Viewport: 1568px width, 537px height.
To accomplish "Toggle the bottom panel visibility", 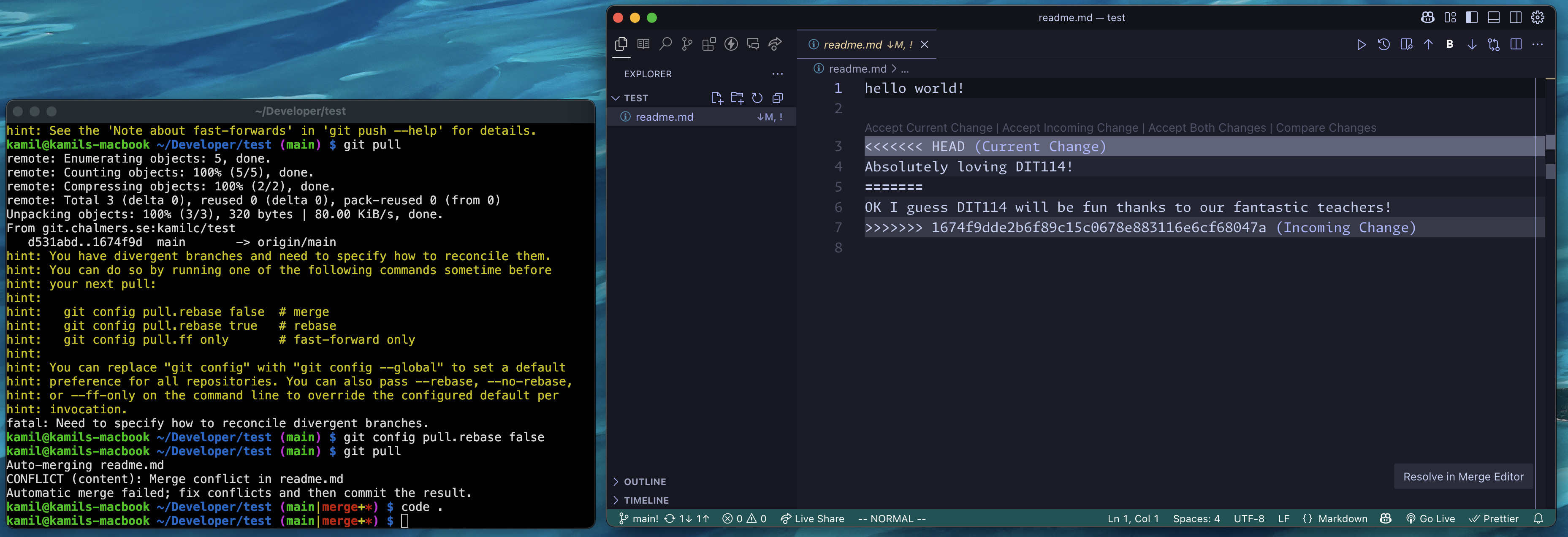I will [1493, 18].
